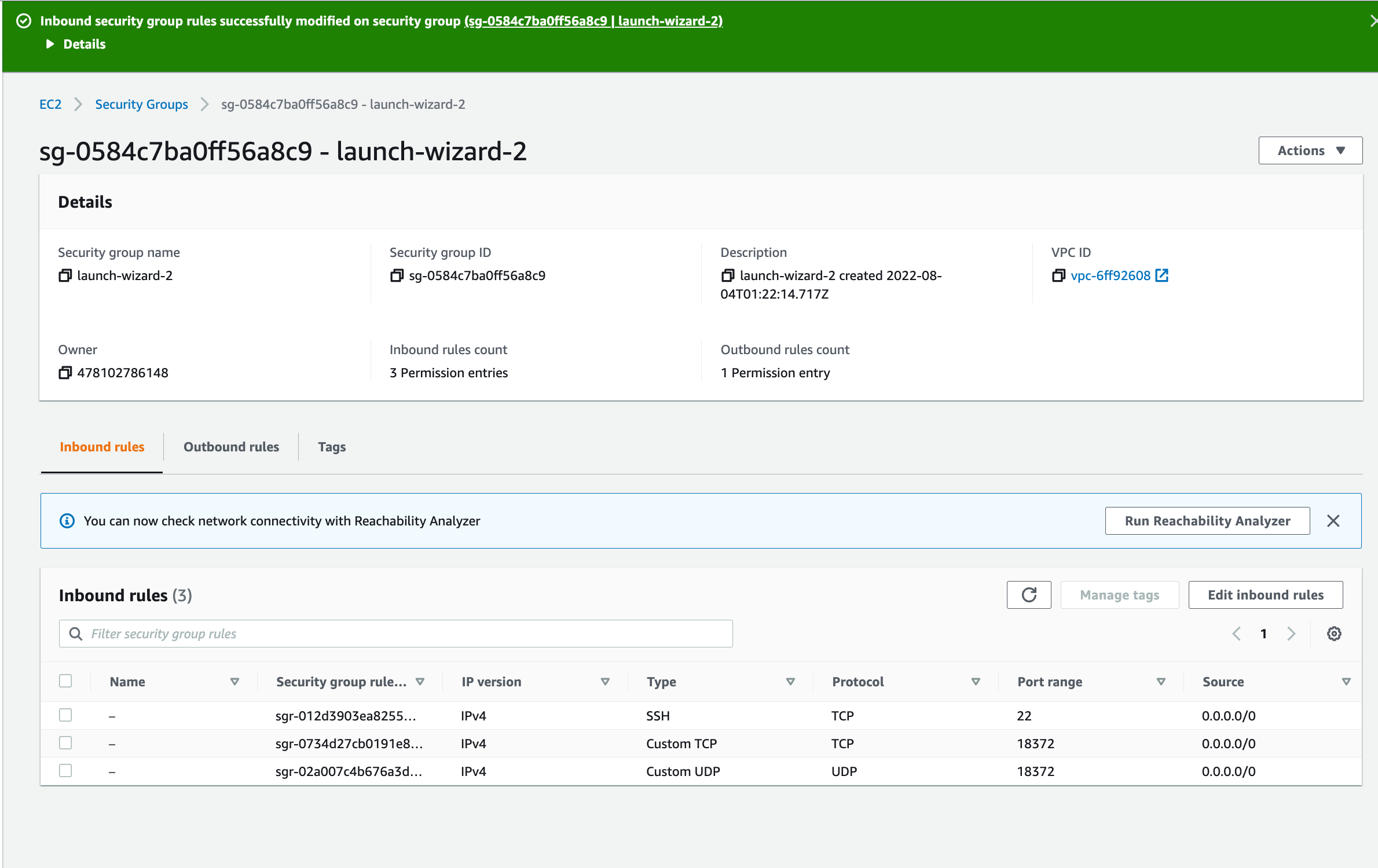Sort by the Port range column arrow
1378x868 pixels.
click(1160, 682)
